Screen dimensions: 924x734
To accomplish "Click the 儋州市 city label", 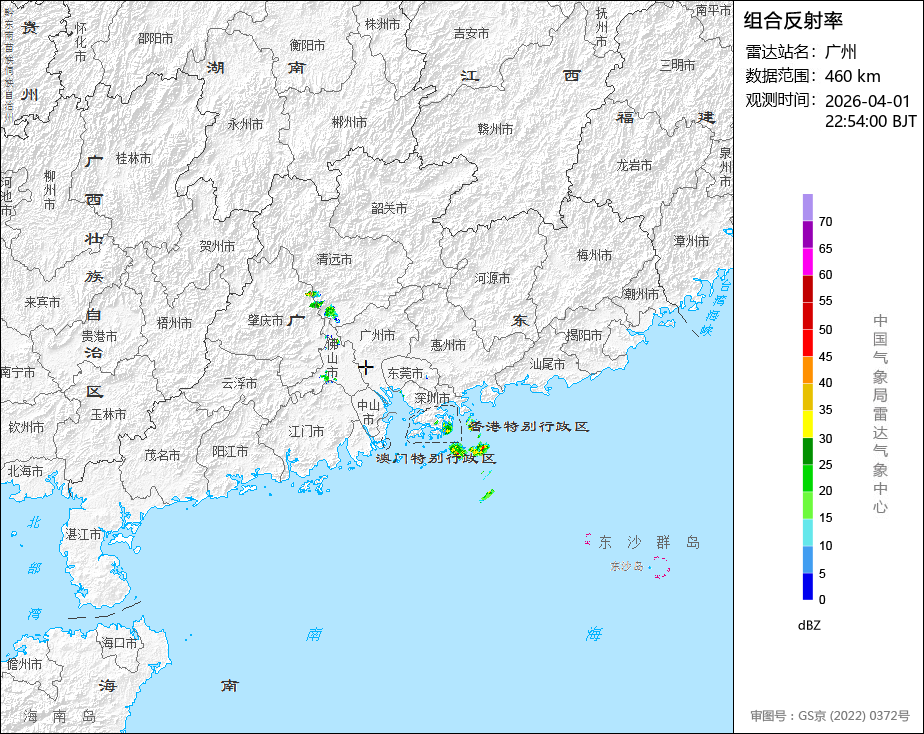I will coord(25,664).
